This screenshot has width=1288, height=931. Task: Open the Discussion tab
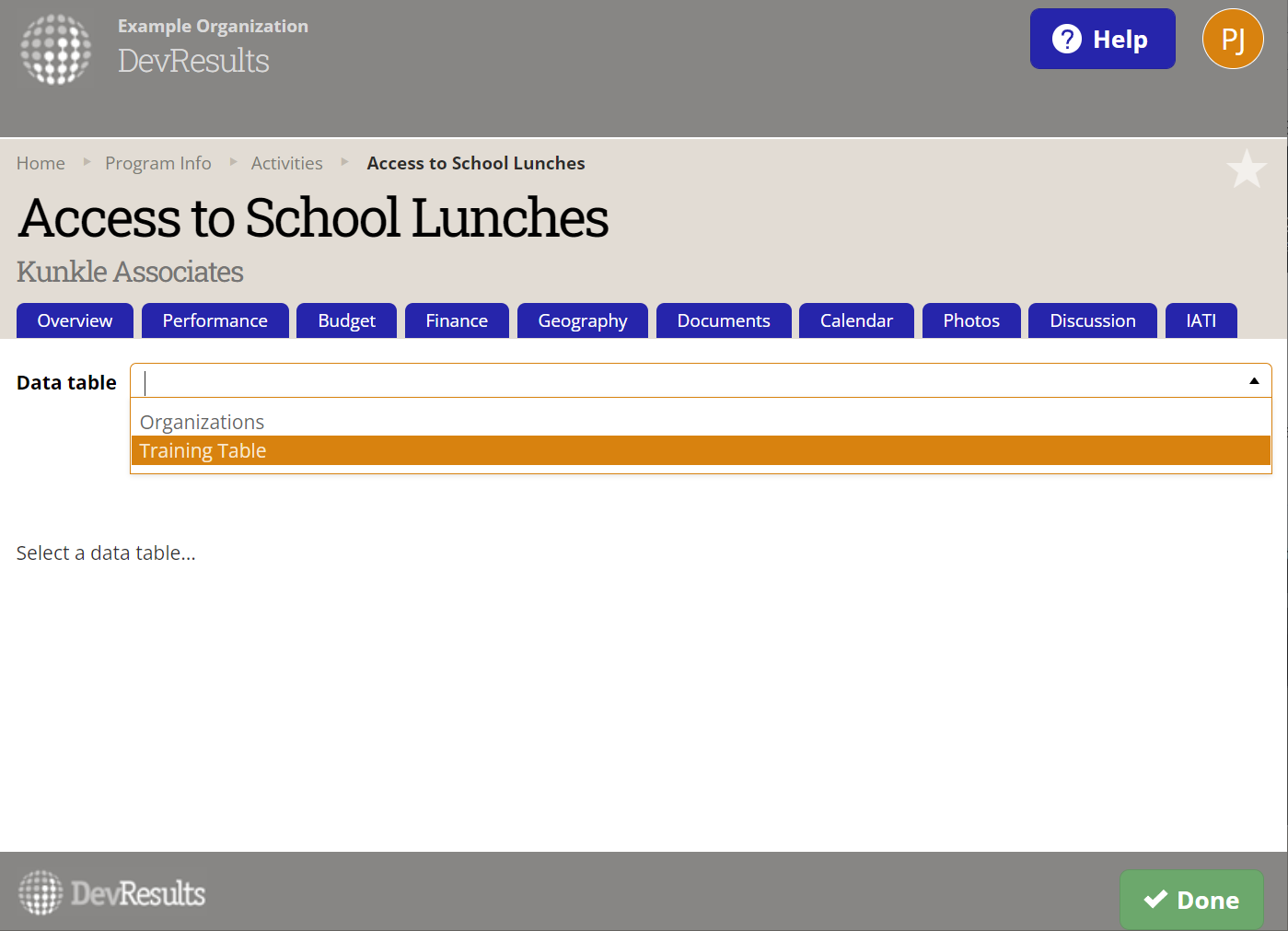point(1093,320)
